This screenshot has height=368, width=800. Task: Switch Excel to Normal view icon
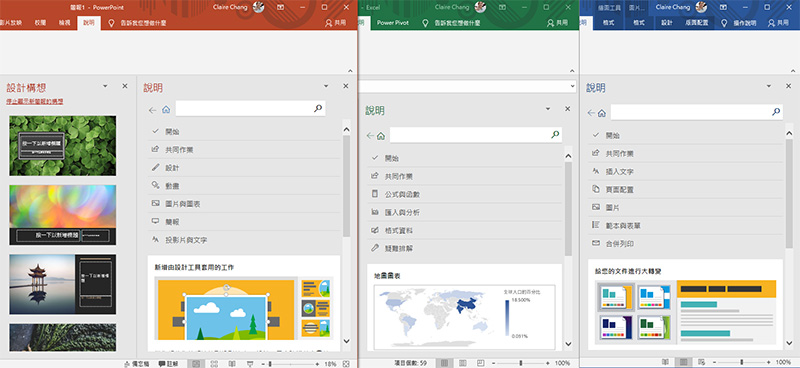pyautogui.click(x=444, y=363)
